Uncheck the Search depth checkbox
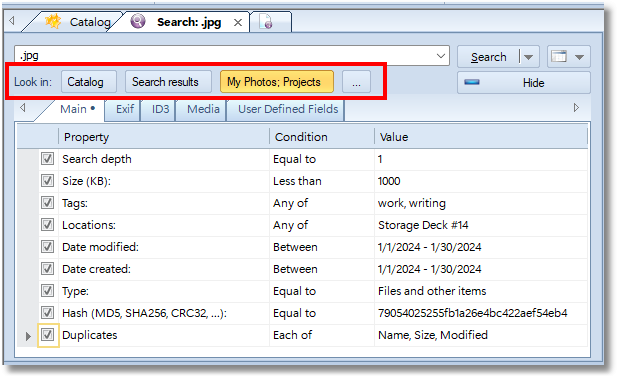The image size is (618, 379). point(48,159)
